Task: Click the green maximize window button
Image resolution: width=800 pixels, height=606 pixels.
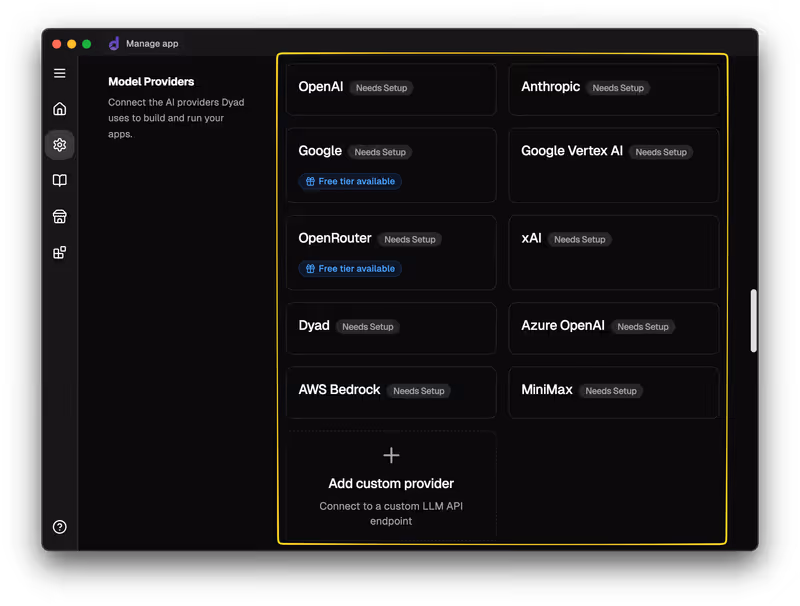Action: 87,44
